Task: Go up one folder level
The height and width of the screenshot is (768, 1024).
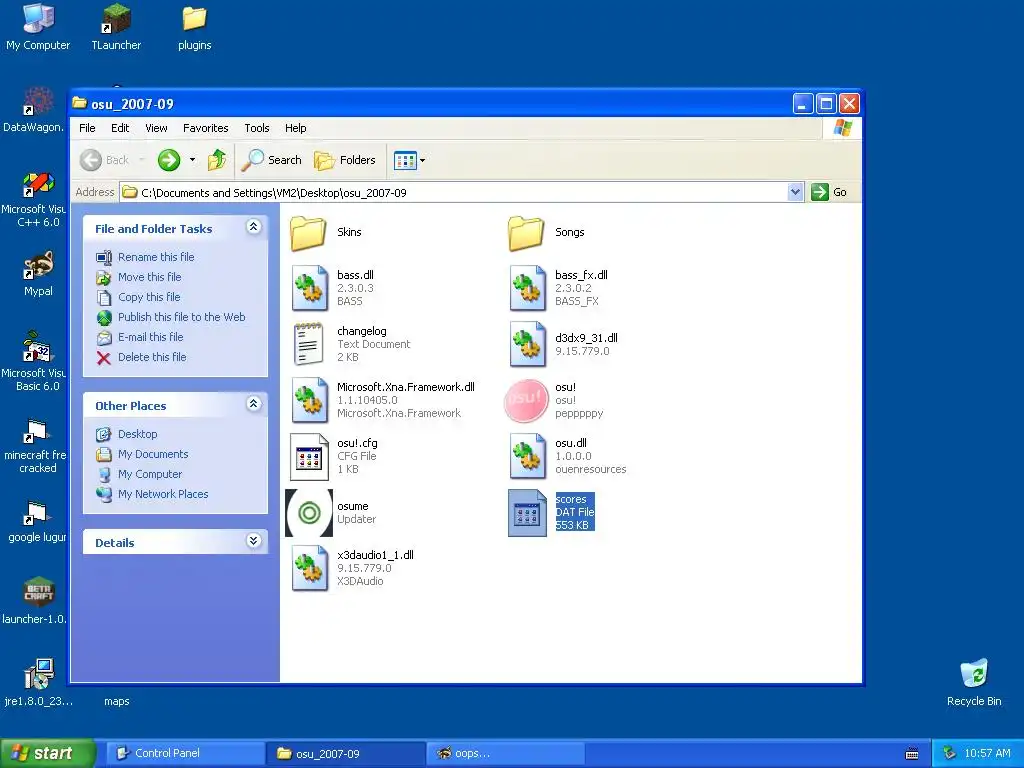Action: click(x=217, y=160)
